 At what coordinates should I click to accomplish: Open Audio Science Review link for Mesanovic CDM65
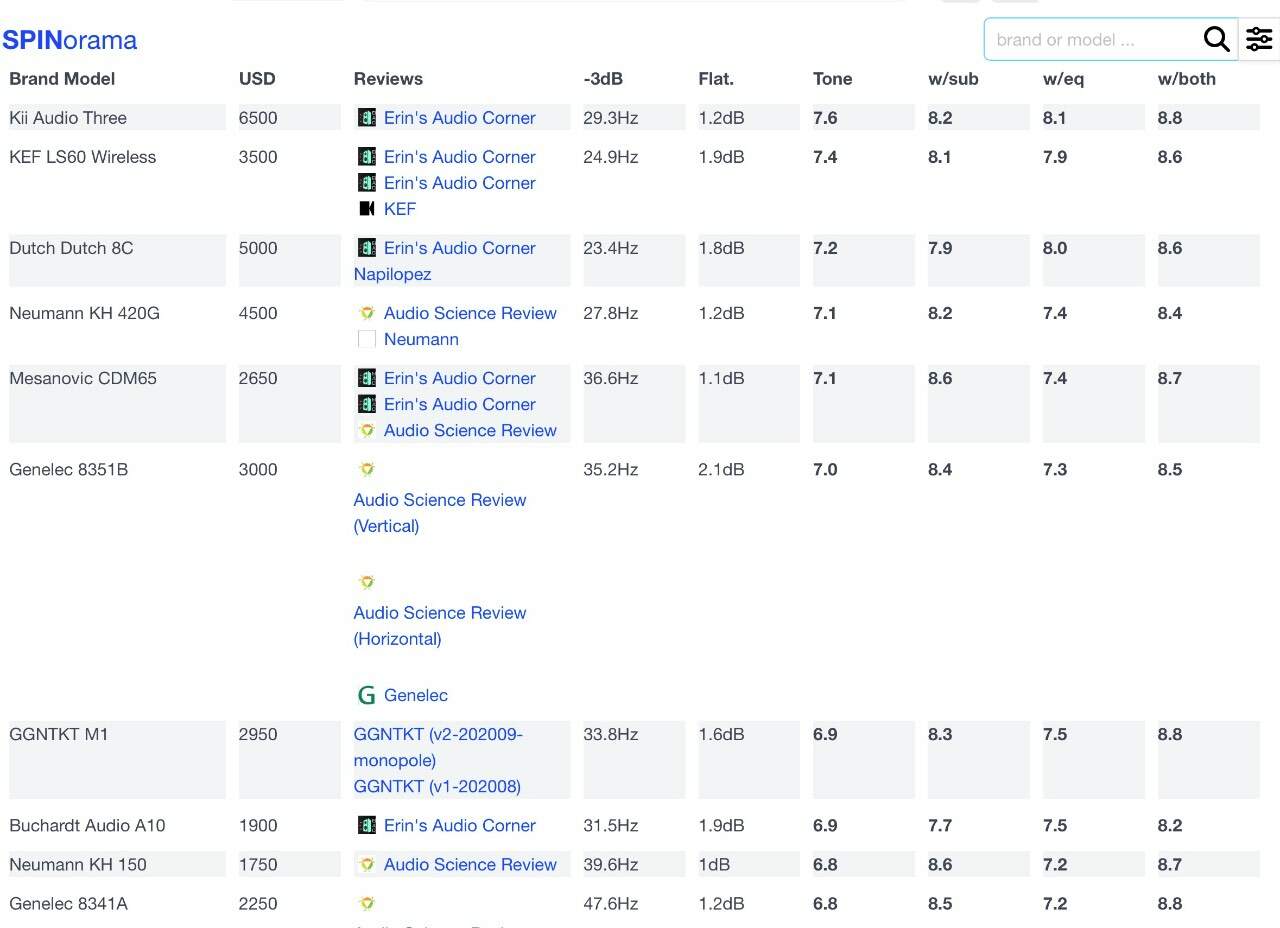pos(469,430)
